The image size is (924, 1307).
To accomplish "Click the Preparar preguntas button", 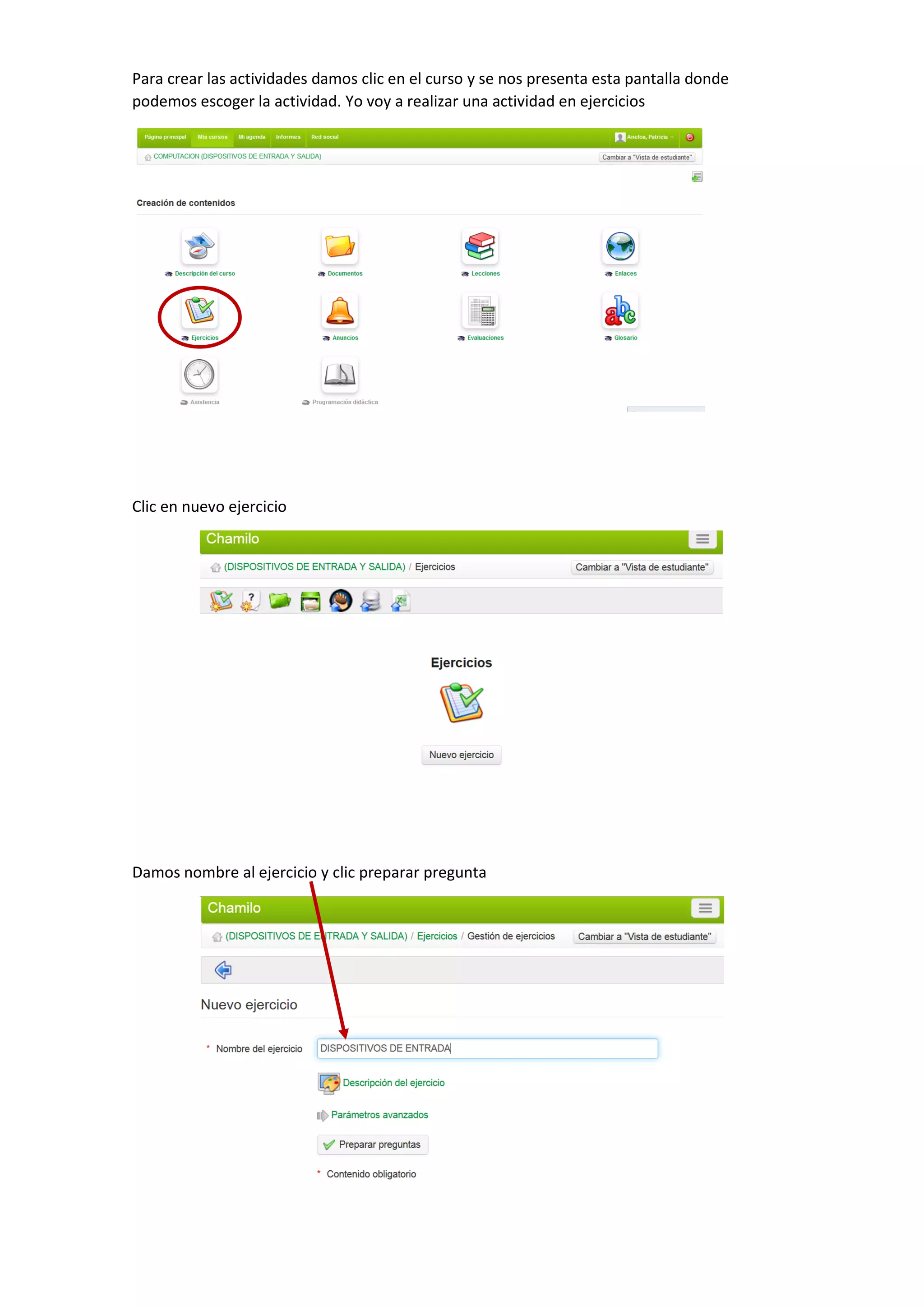I will pyautogui.click(x=373, y=1144).
